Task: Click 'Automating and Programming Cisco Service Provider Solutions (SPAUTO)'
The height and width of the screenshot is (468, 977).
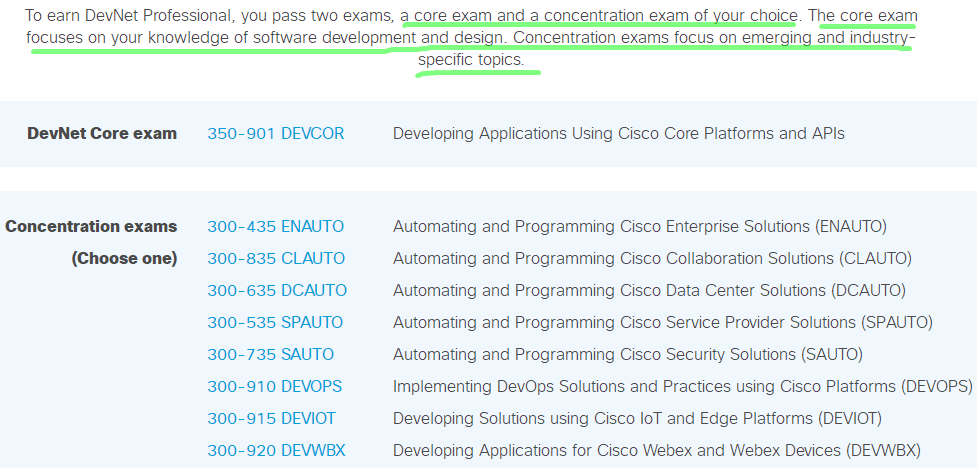Action: pos(662,322)
